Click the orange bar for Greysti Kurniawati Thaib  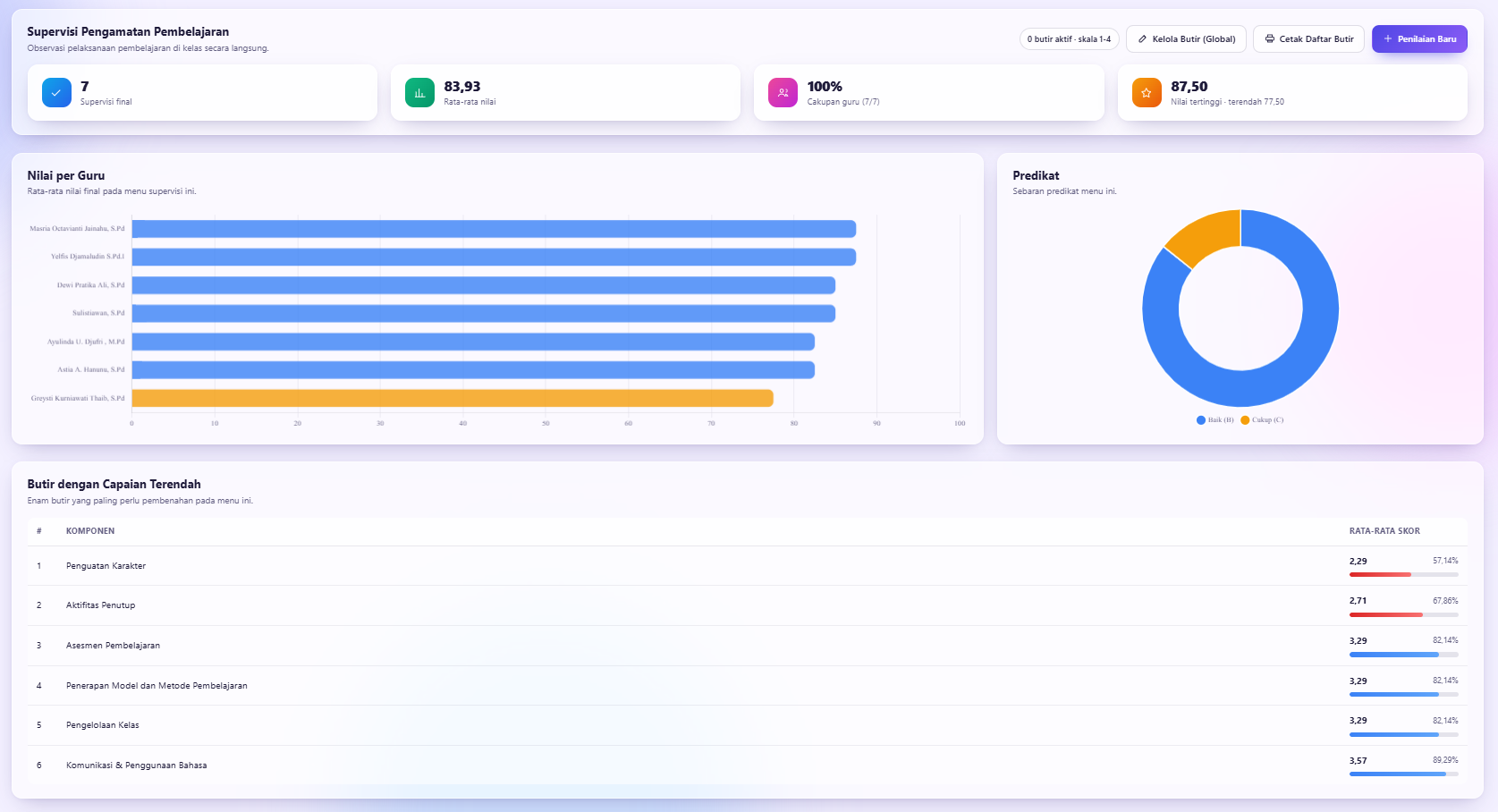coord(453,398)
